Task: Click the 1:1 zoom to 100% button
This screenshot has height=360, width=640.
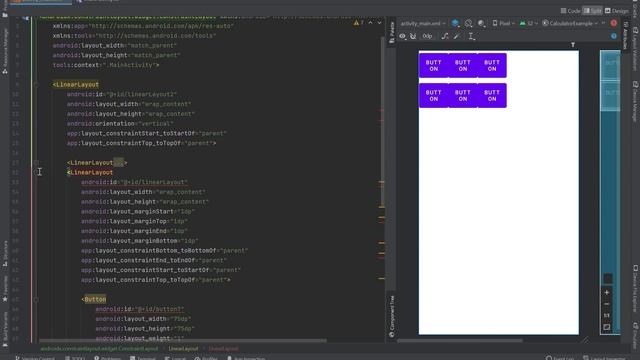Action: (x=607, y=316)
